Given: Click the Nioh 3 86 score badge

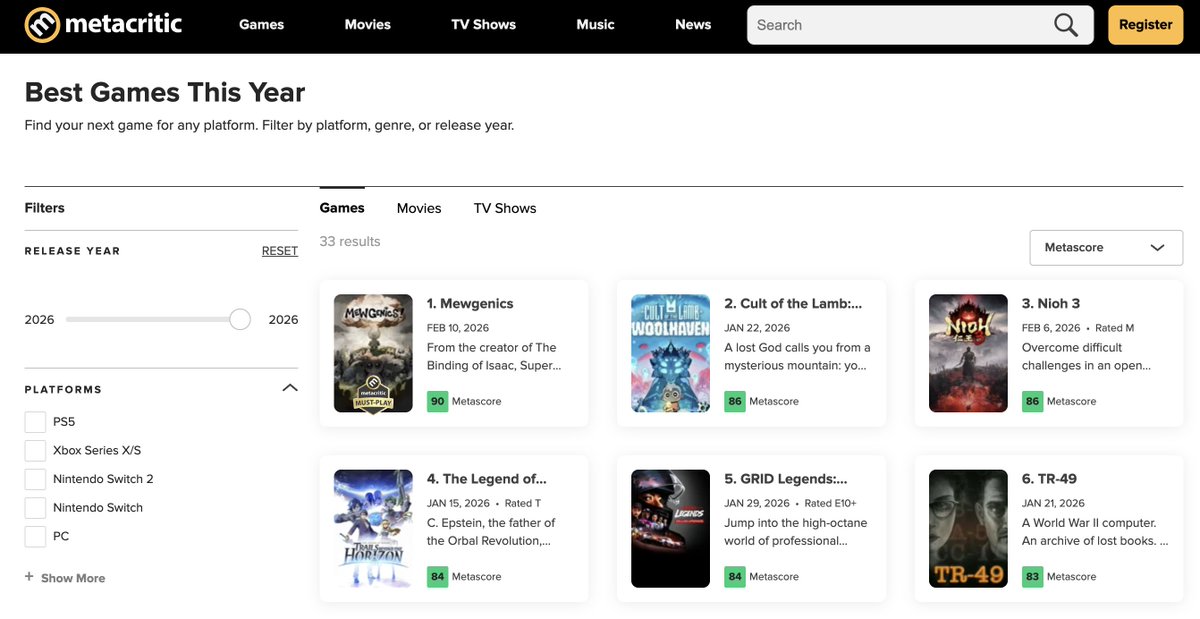Looking at the screenshot, I should 1032,401.
